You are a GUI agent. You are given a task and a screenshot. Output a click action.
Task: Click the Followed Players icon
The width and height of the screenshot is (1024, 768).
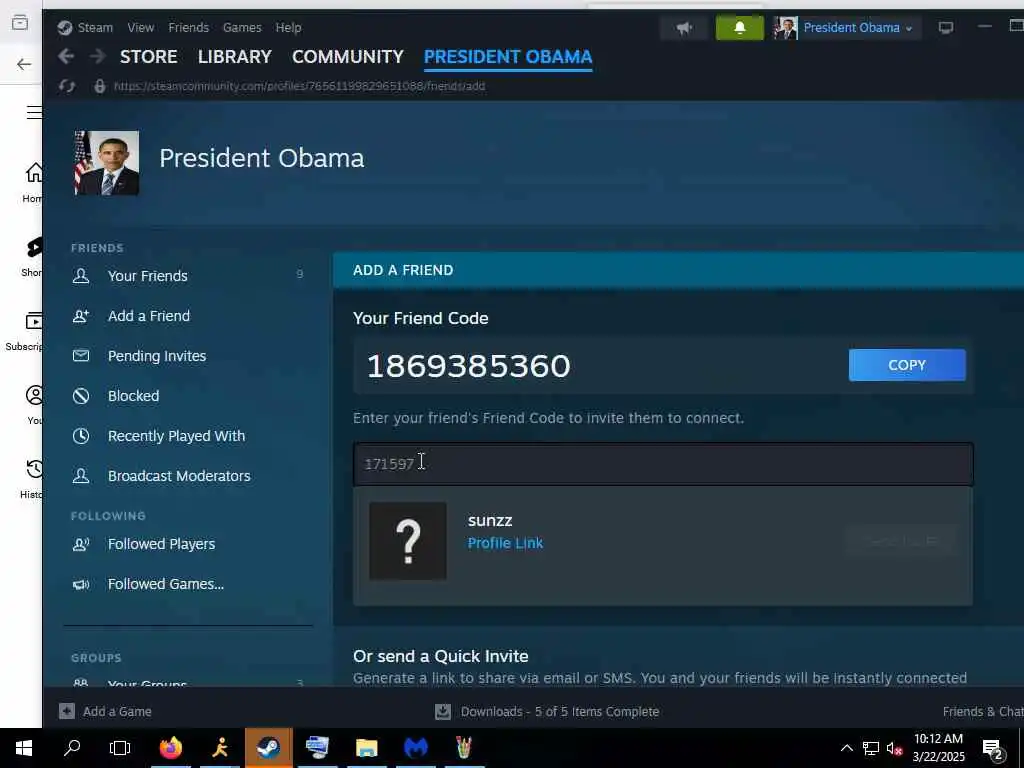click(x=81, y=544)
